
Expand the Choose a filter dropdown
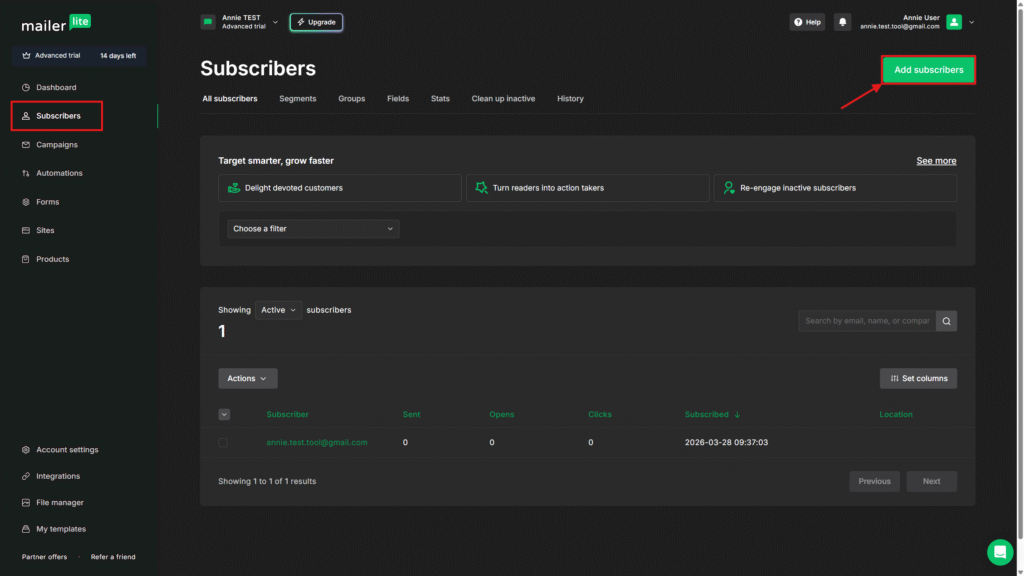point(313,229)
